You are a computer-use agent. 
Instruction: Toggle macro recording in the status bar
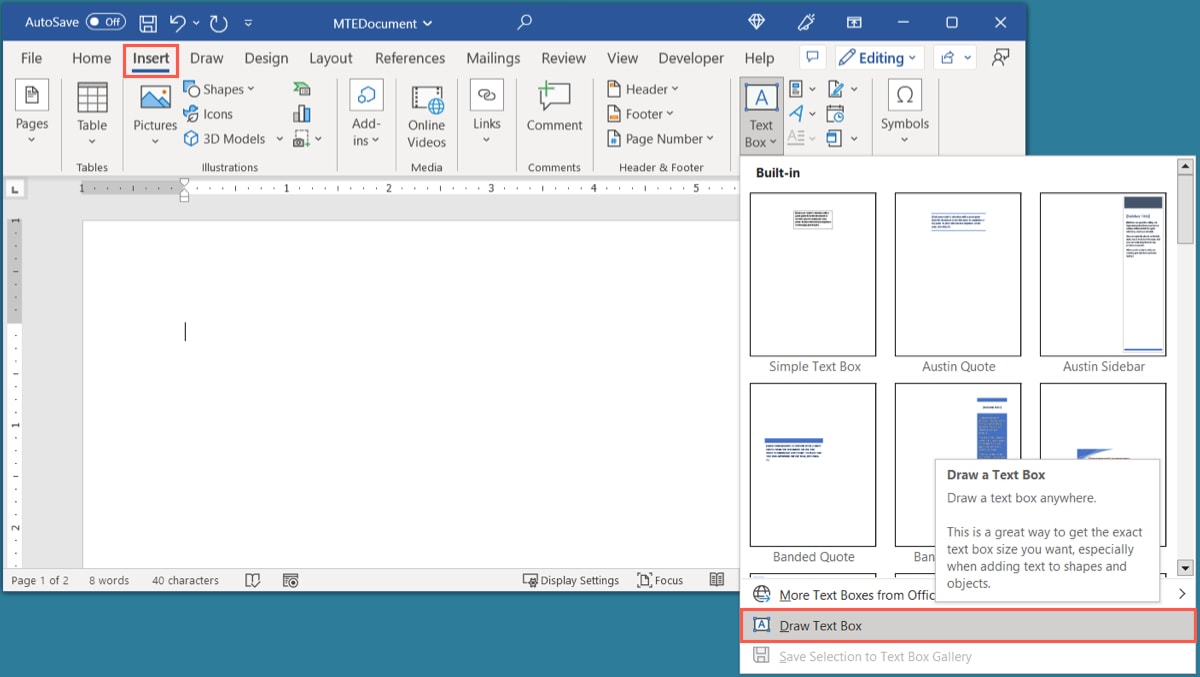[x=290, y=580]
